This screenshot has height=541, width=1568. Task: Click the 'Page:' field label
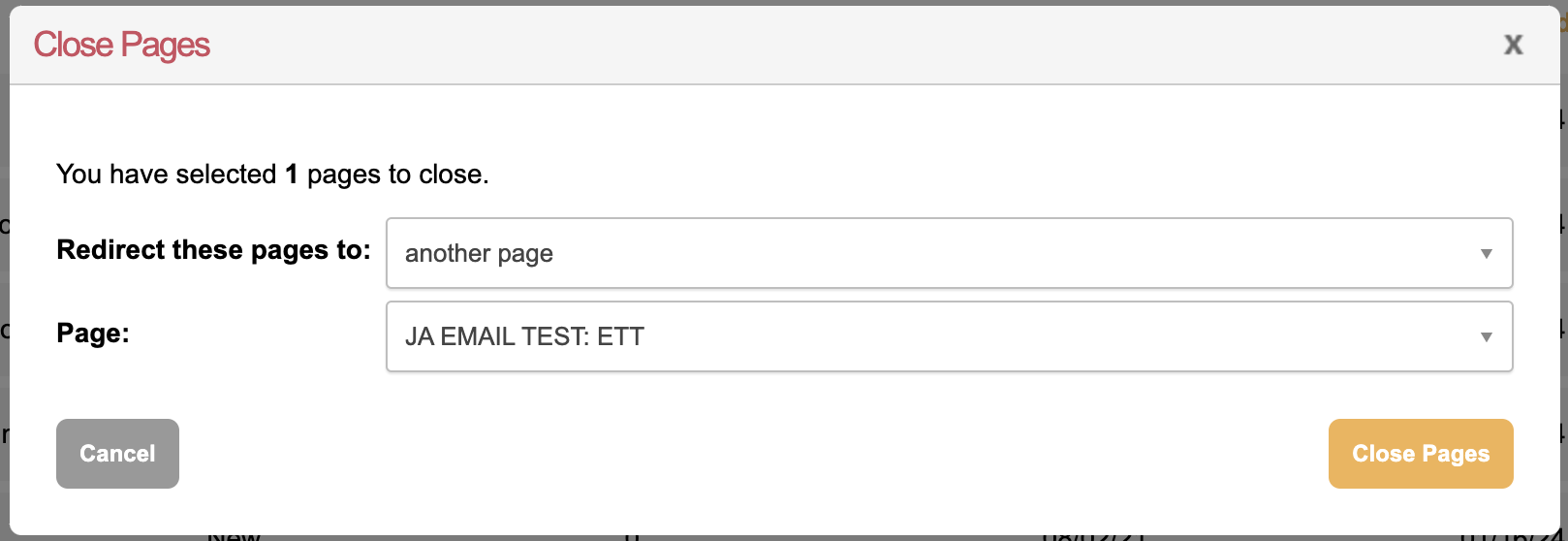click(93, 334)
